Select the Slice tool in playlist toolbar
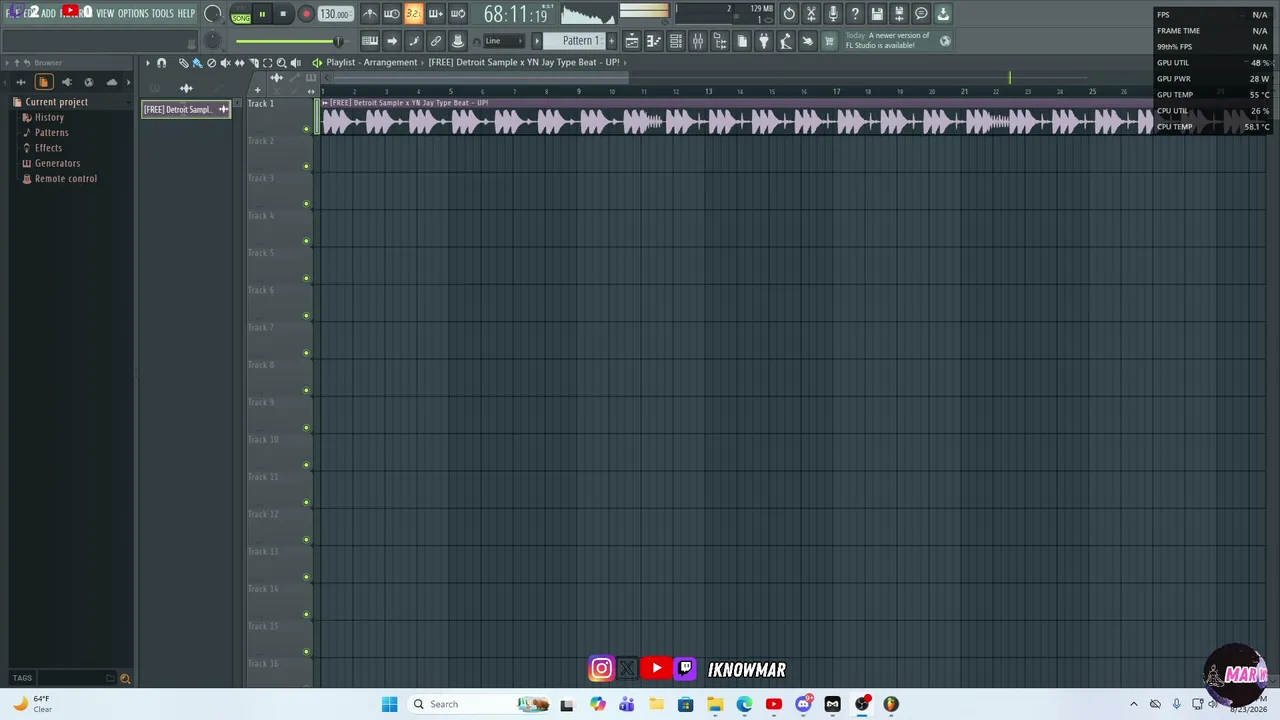Screen dimensions: 1280x720 253,63
